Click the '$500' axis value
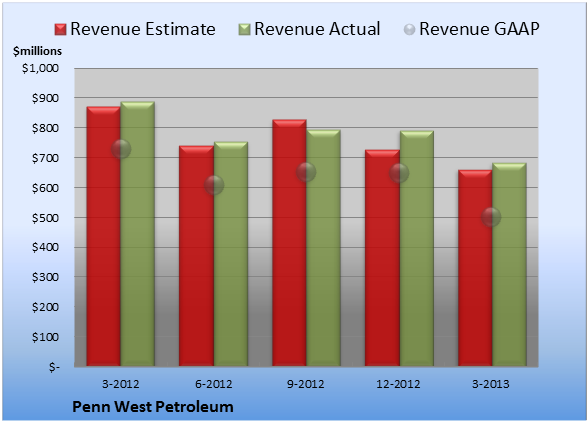The width and height of the screenshot is (588, 422). (45, 218)
